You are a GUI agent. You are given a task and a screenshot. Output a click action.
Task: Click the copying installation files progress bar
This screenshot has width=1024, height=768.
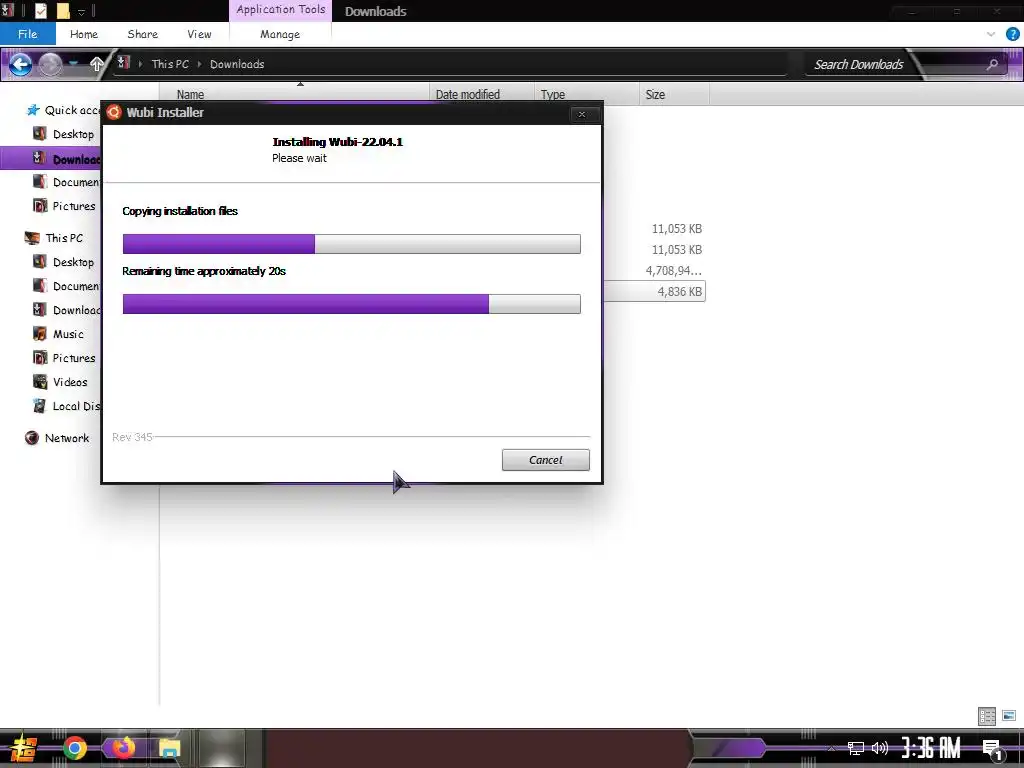351,244
